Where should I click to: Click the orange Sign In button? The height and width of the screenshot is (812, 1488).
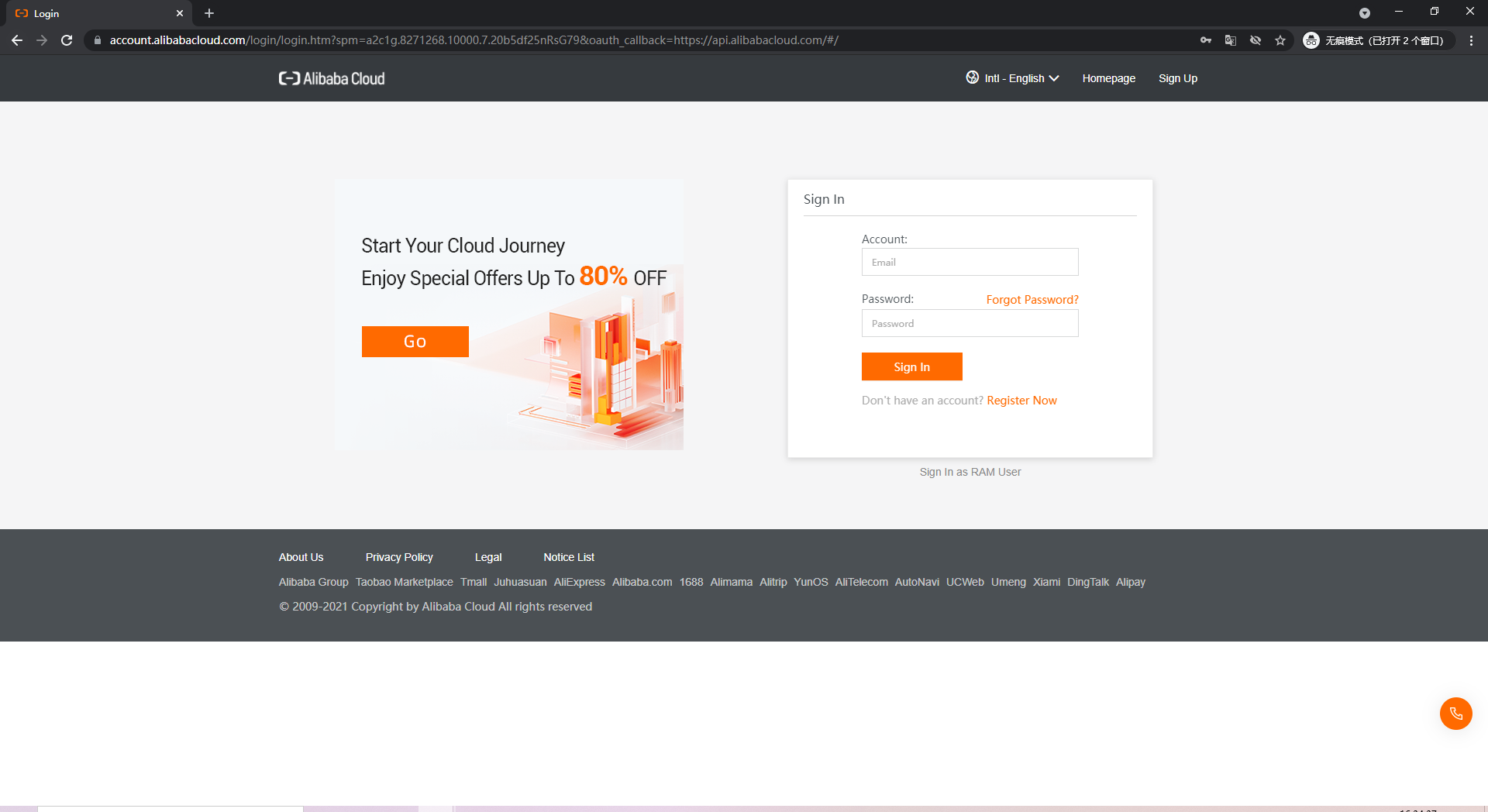[x=911, y=366]
